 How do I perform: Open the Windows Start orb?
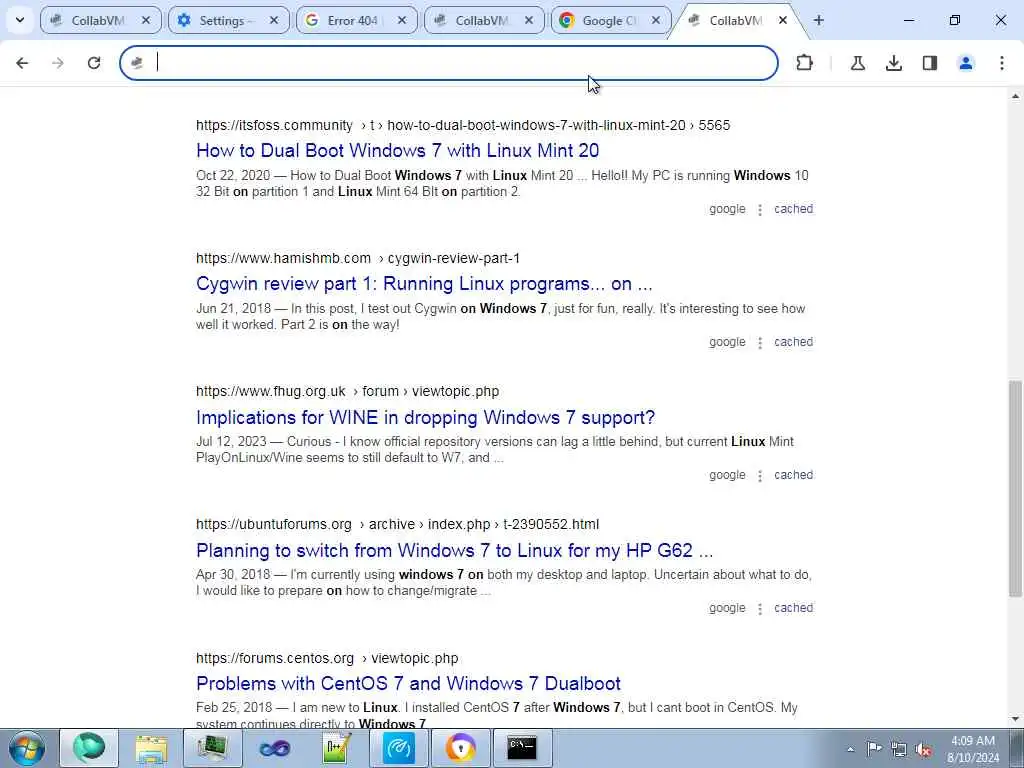coord(27,748)
